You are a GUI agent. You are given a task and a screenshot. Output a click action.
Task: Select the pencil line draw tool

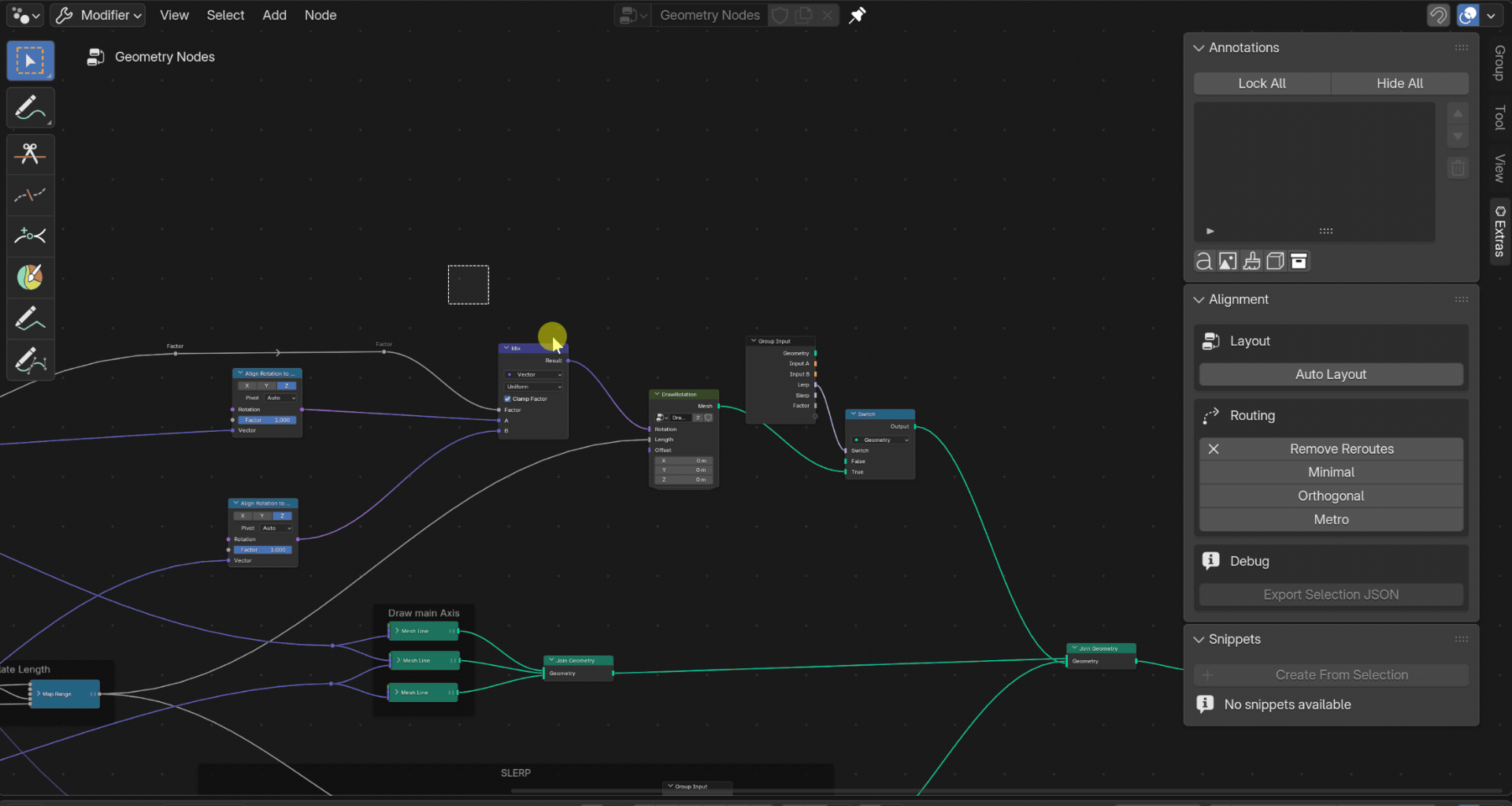coord(30,318)
